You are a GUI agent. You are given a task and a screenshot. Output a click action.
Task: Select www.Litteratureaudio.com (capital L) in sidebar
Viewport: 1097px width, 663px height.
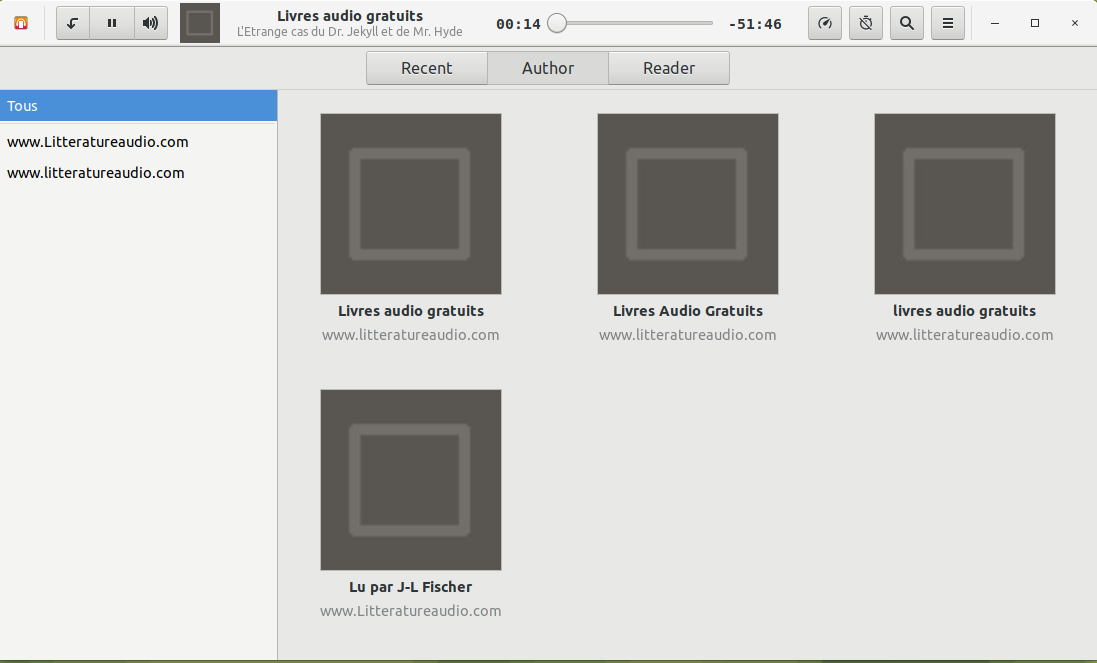[x=139, y=142]
